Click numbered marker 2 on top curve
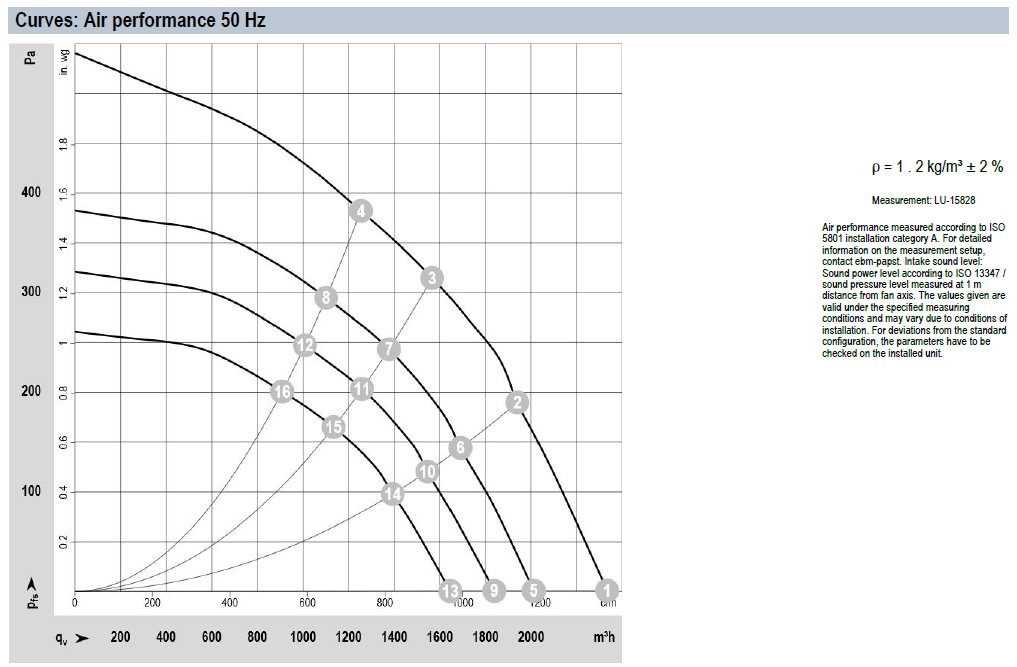Viewport: 1017px width, 667px height. [516, 403]
